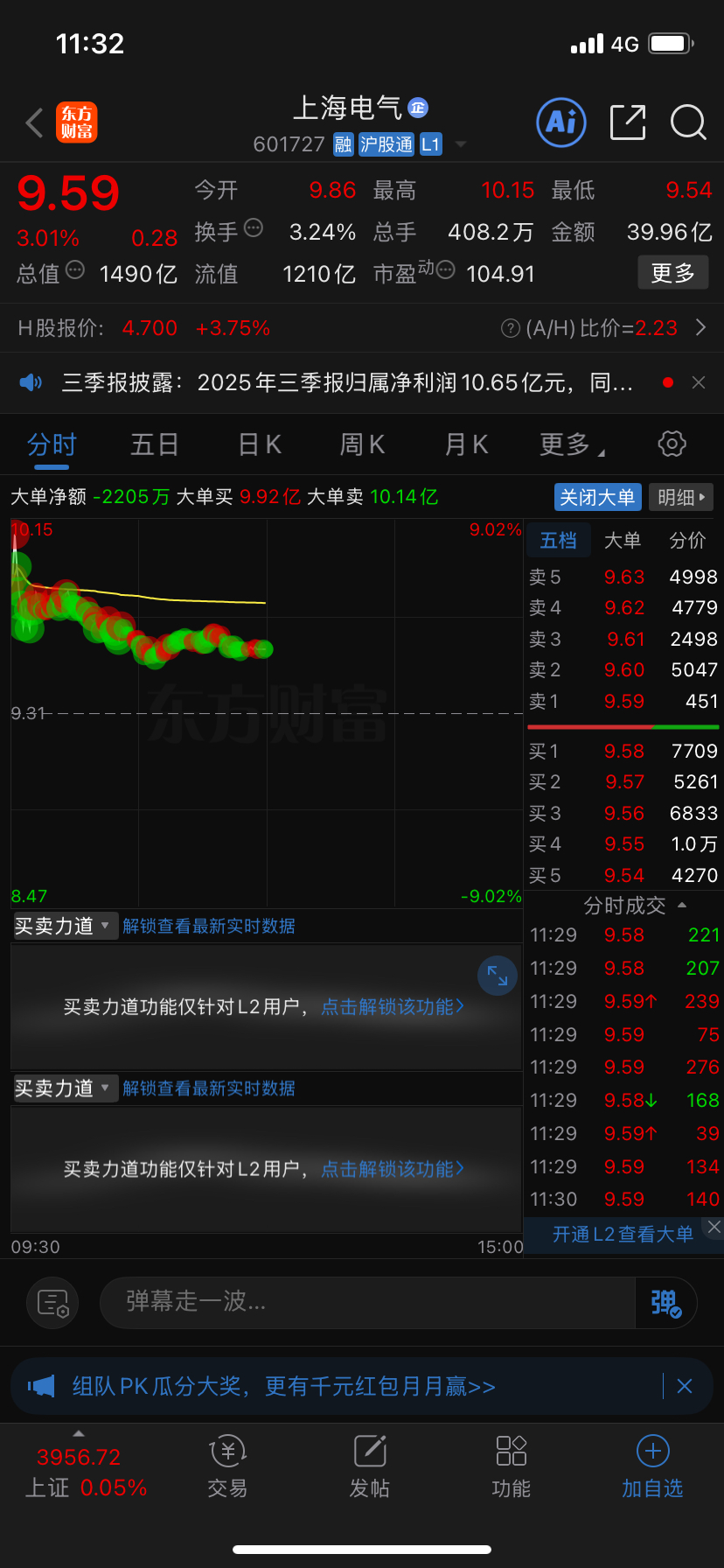Expand the stock code 601727 dropdown arrow
The image size is (724, 1568).
[x=461, y=144]
